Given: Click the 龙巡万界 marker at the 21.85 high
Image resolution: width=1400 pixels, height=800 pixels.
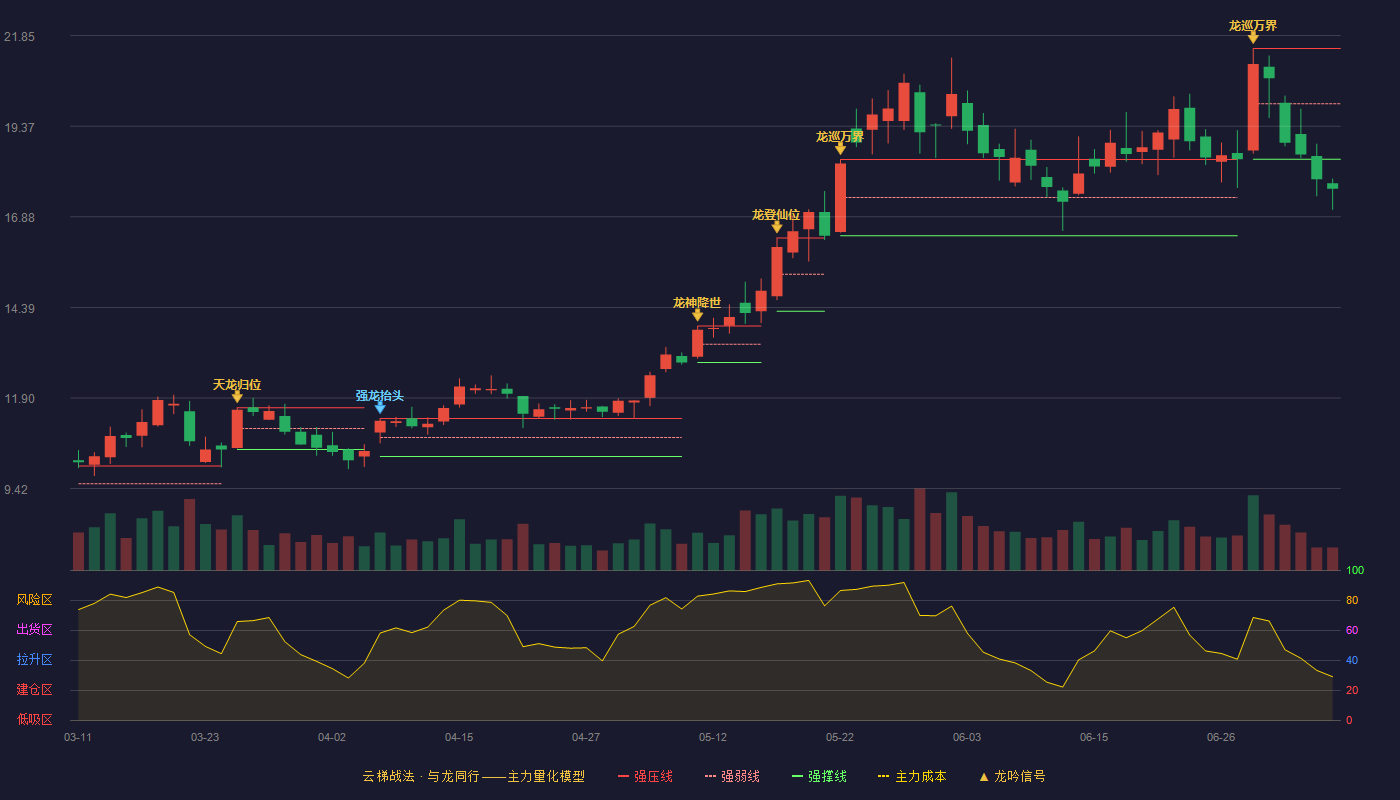Looking at the screenshot, I should (1253, 38).
